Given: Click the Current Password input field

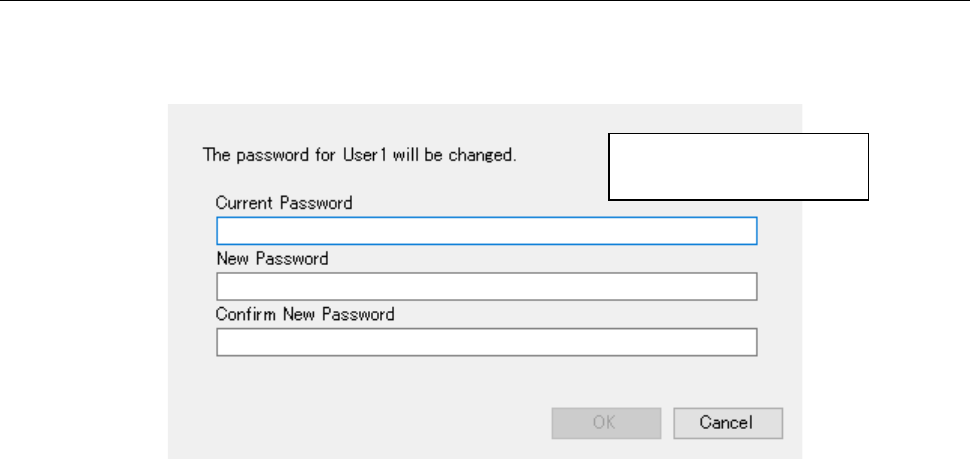Looking at the screenshot, I should 486,232.
